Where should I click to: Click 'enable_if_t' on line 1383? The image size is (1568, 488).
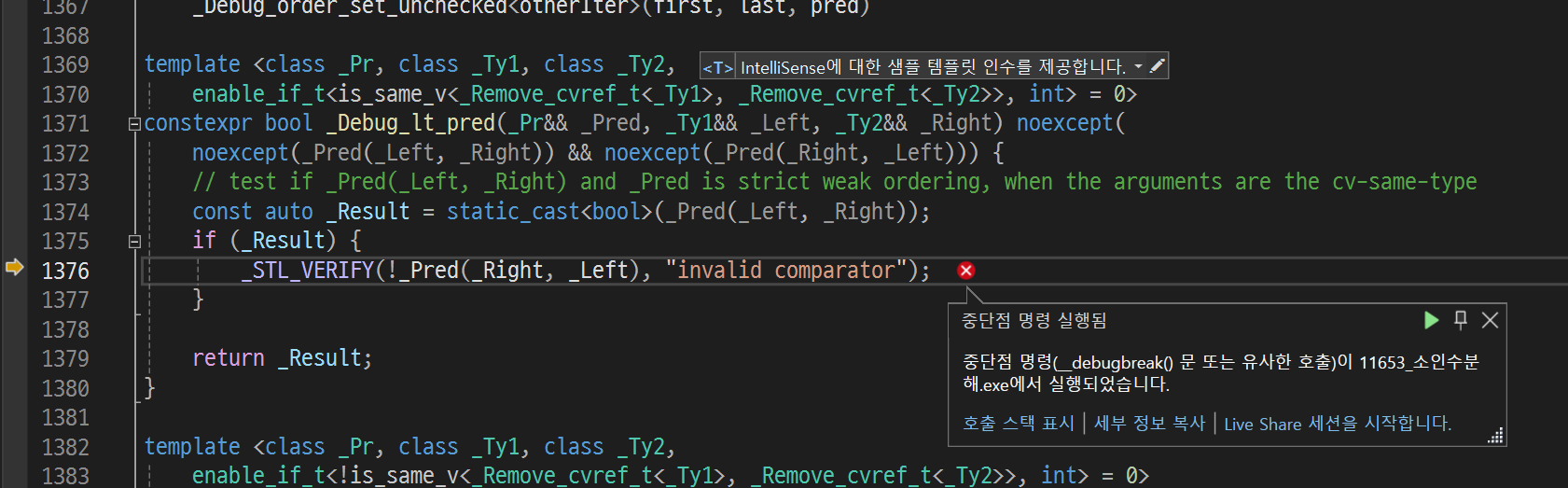tap(258, 476)
